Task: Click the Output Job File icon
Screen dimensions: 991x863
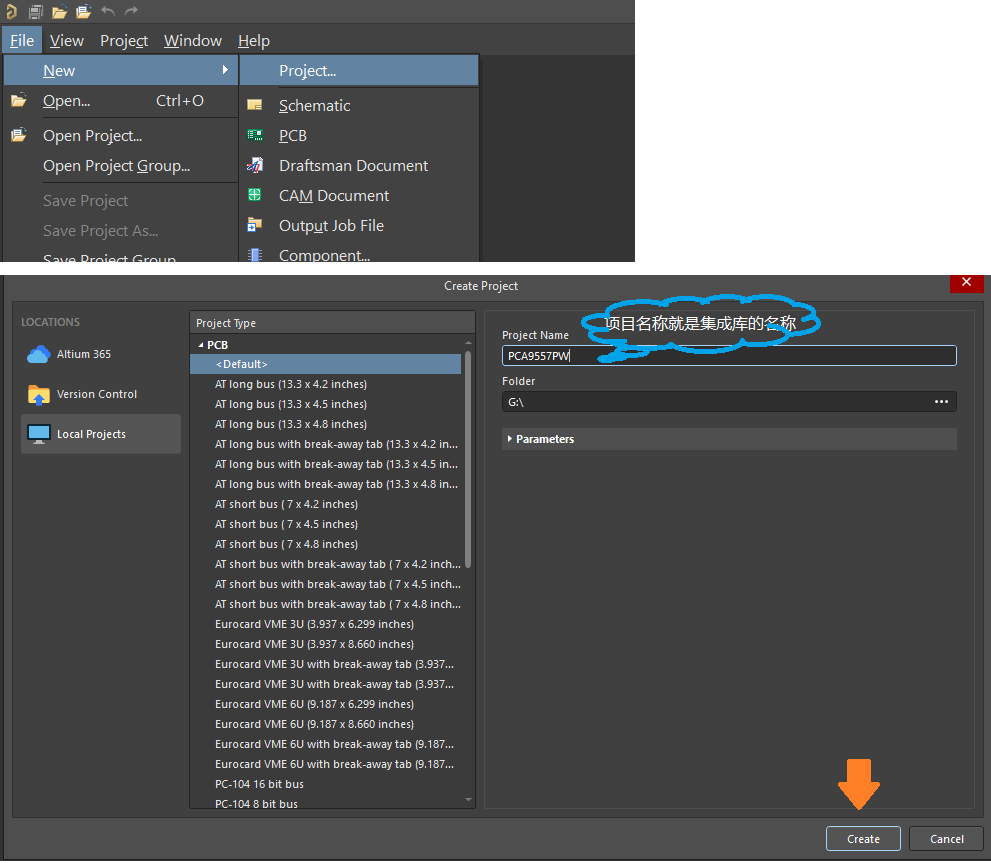Action: [x=255, y=224]
